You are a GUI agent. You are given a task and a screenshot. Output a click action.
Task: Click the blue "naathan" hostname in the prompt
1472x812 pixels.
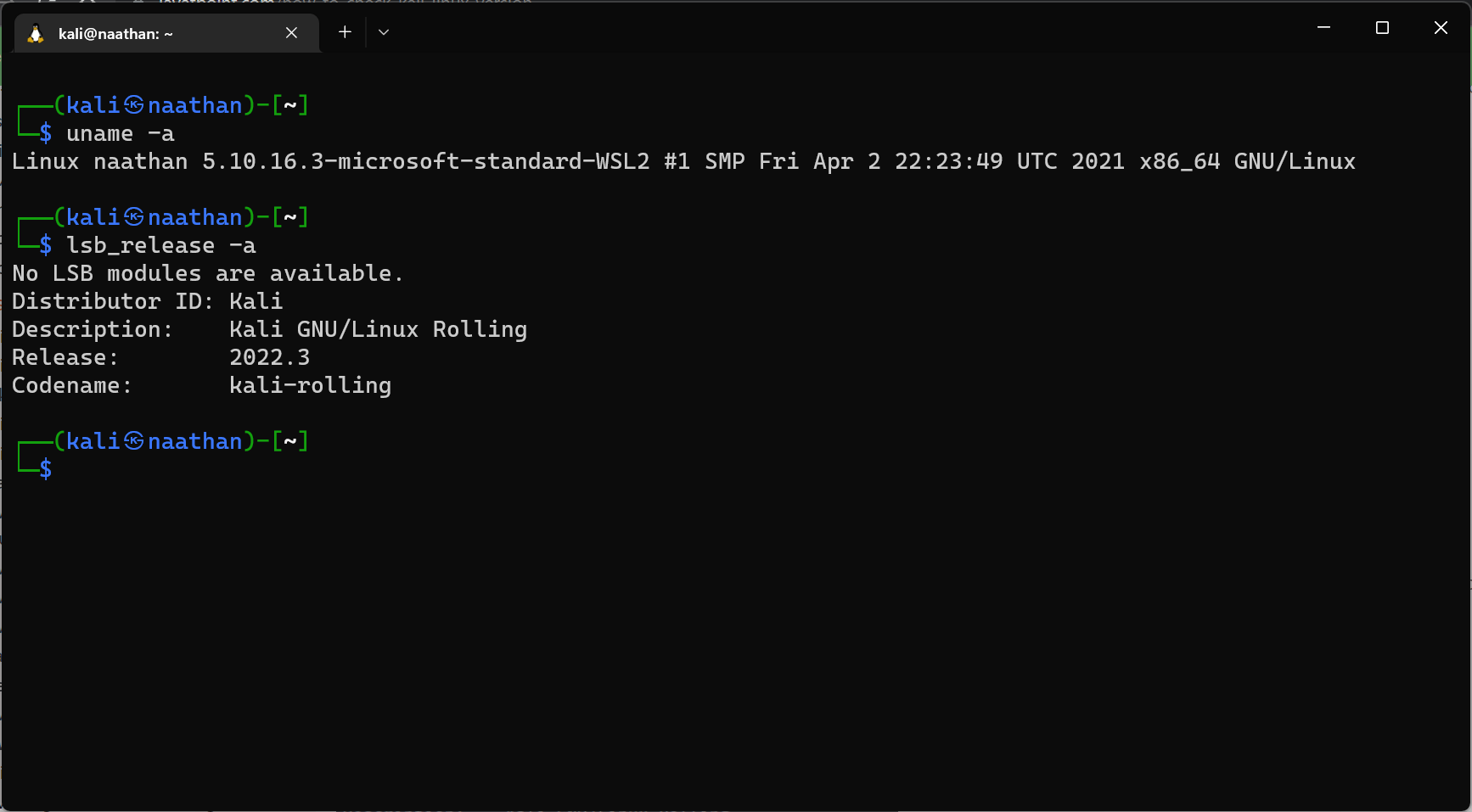(195, 440)
